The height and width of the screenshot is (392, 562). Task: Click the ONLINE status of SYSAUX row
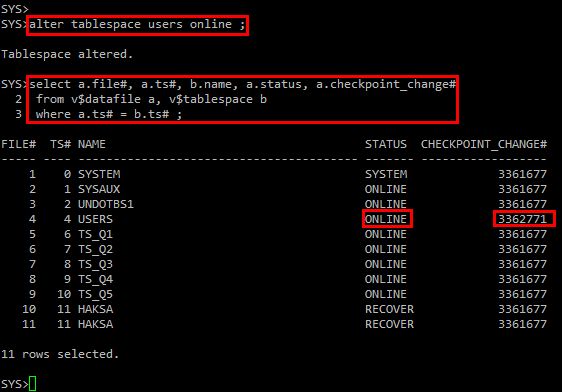[x=386, y=189]
